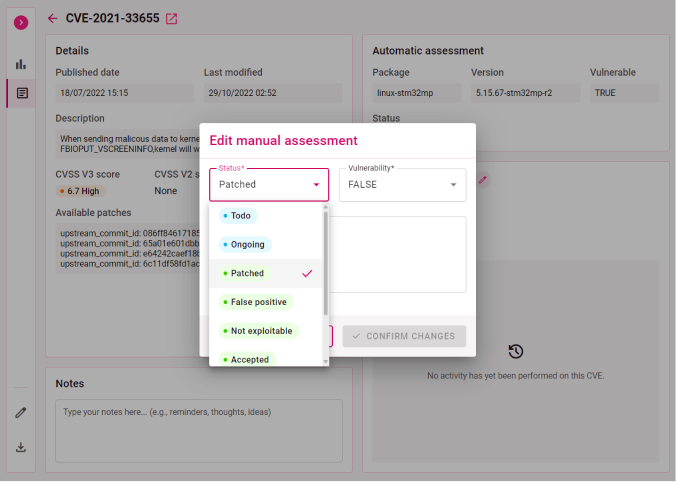The width and height of the screenshot is (676, 483).
Task: Click the Edit manual assessment dialog title
Action: [x=283, y=141]
